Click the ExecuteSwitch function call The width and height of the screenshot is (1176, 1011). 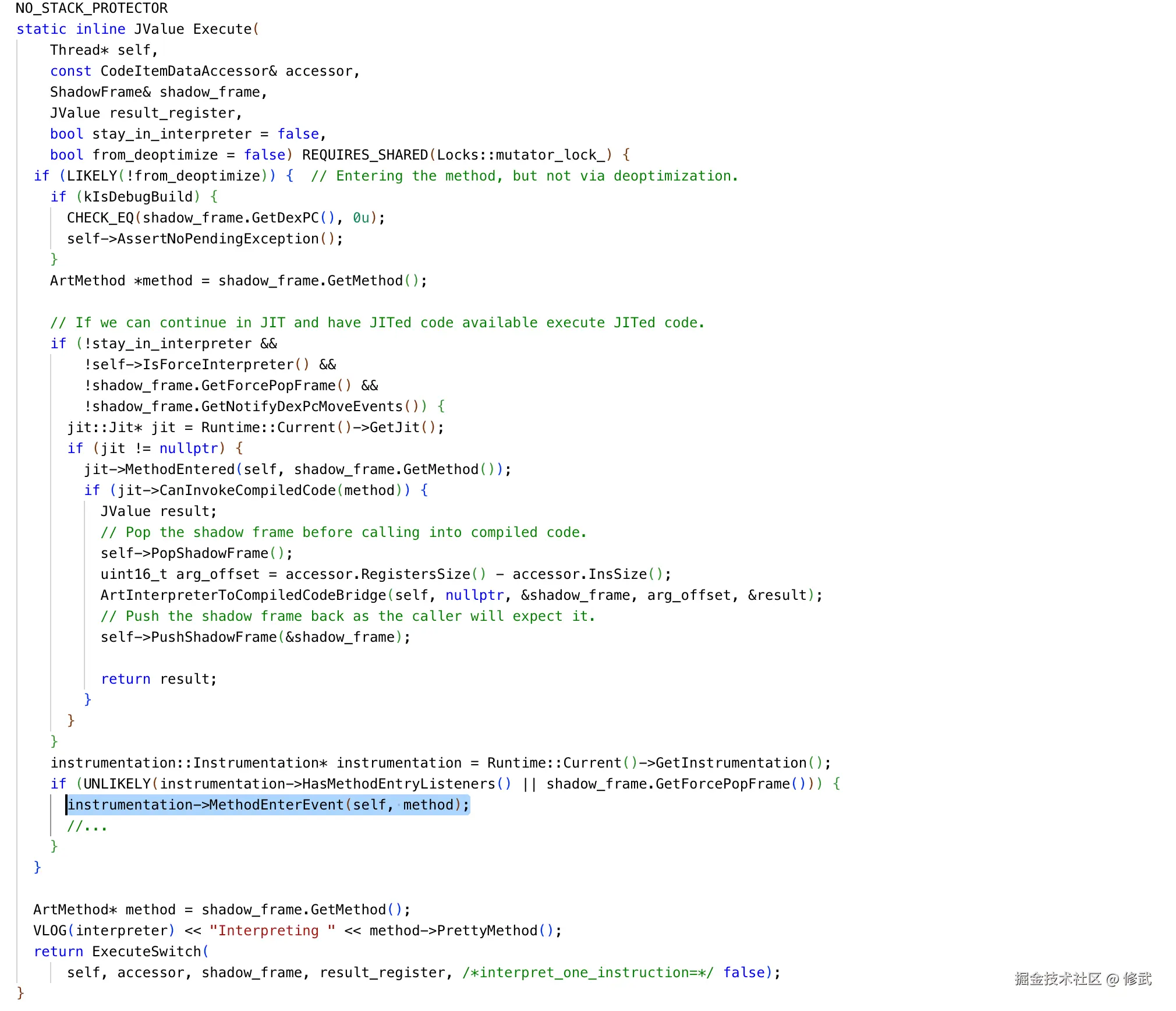[x=146, y=952]
